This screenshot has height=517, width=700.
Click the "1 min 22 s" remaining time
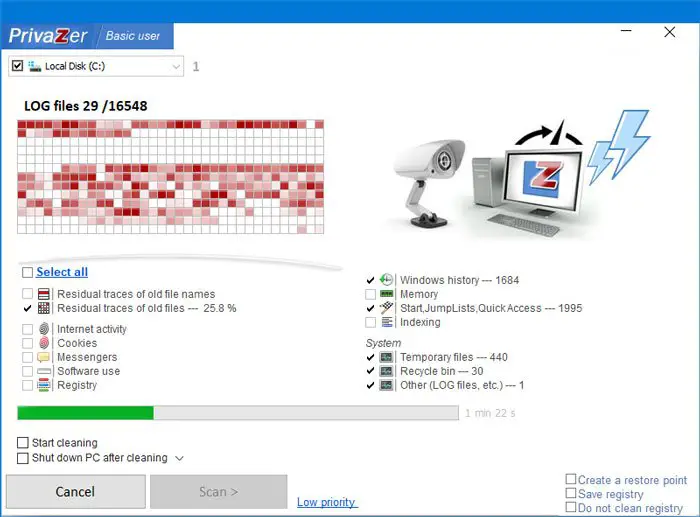pos(490,413)
